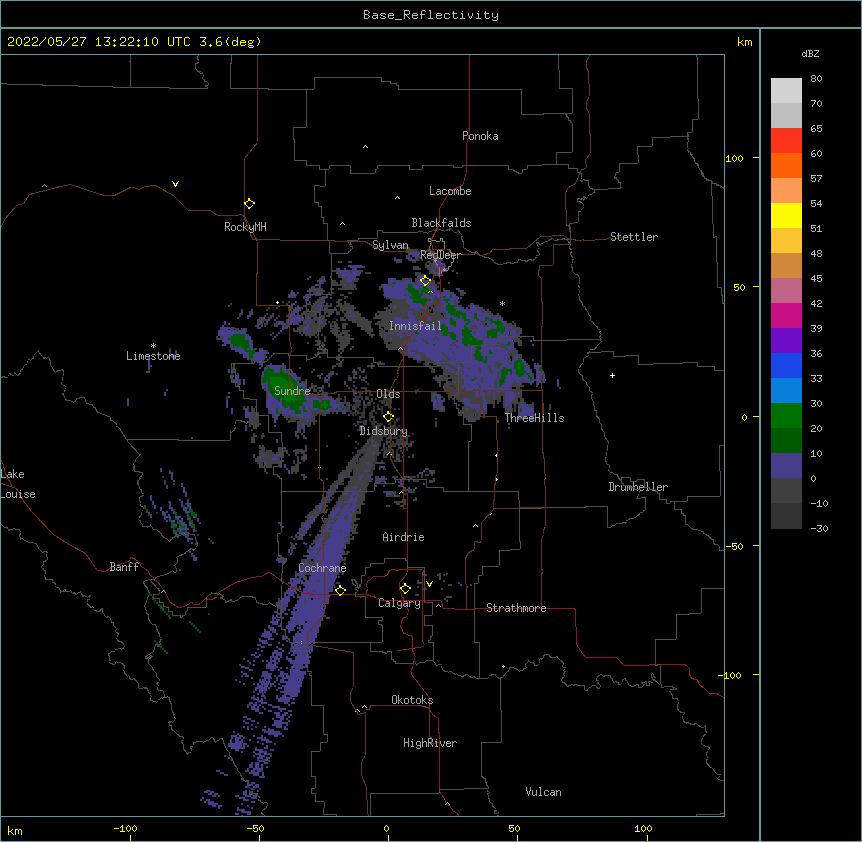Screen dimensions: 862x842
Task: Click the Lake Louise label
Action: coord(18,484)
